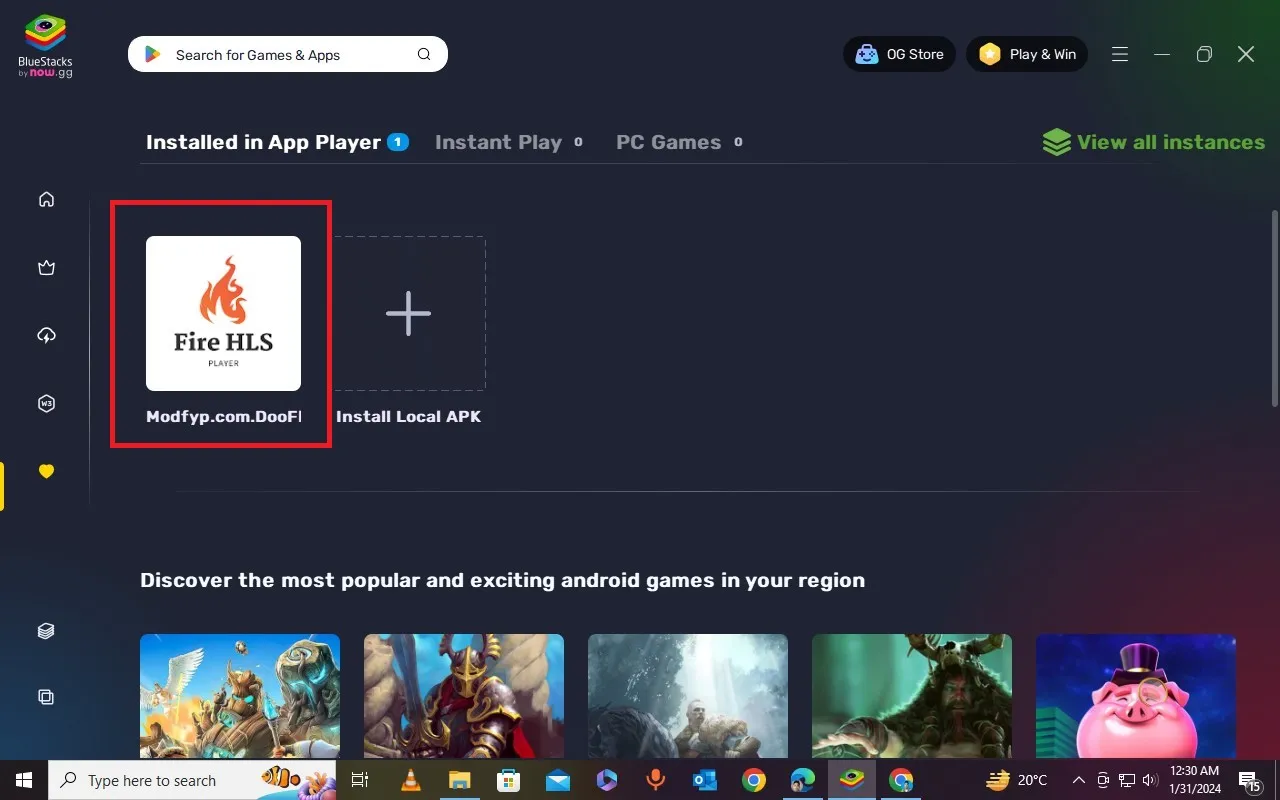This screenshot has width=1280, height=800.
Task: Focus the Search for Games & Apps field
Action: point(288,54)
